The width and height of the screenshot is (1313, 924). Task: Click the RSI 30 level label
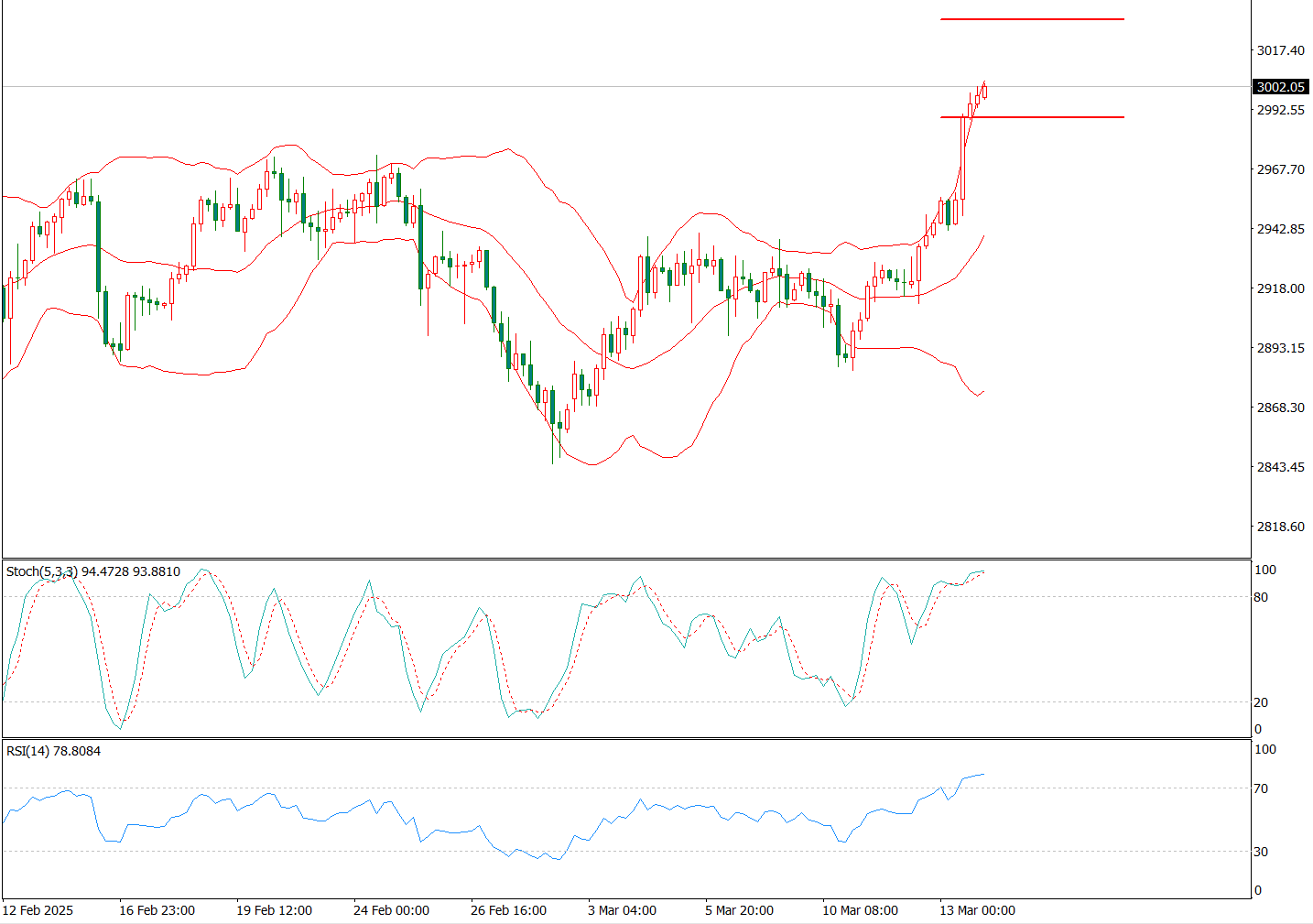pyautogui.click(x=1261, y=852)
